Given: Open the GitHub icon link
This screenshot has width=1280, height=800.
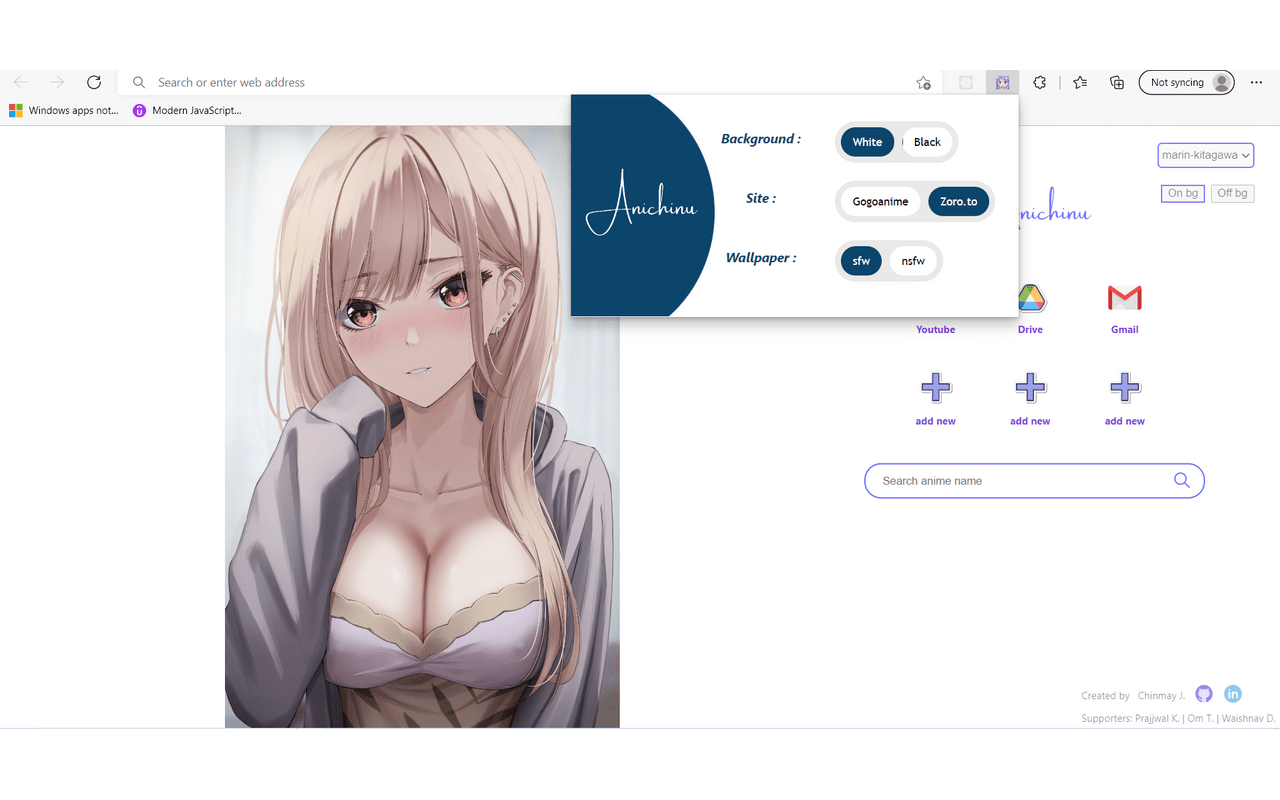Looking at the screenshot, I should tap(1204, 694).
